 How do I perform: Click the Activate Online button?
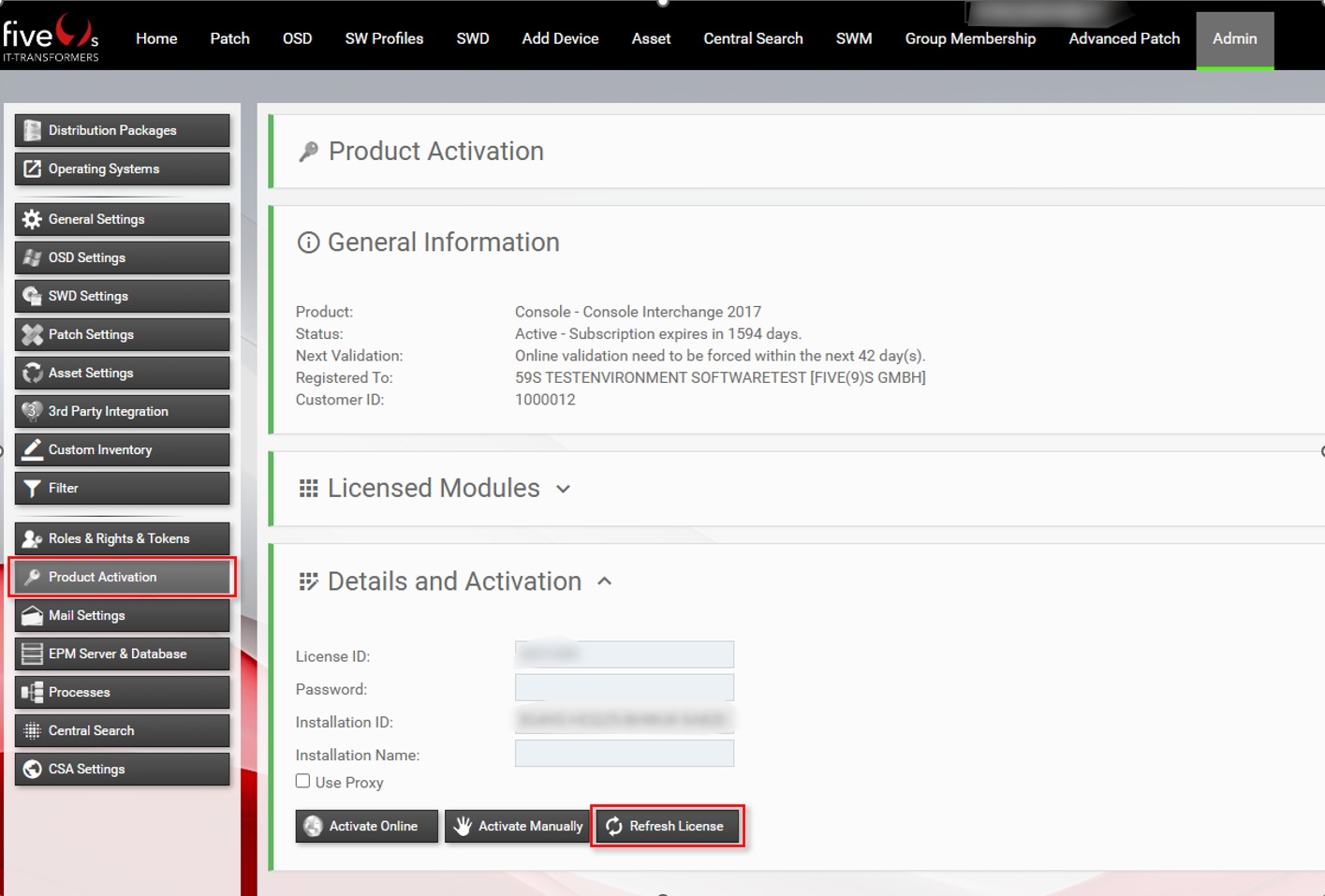click(x=367, y=826)
